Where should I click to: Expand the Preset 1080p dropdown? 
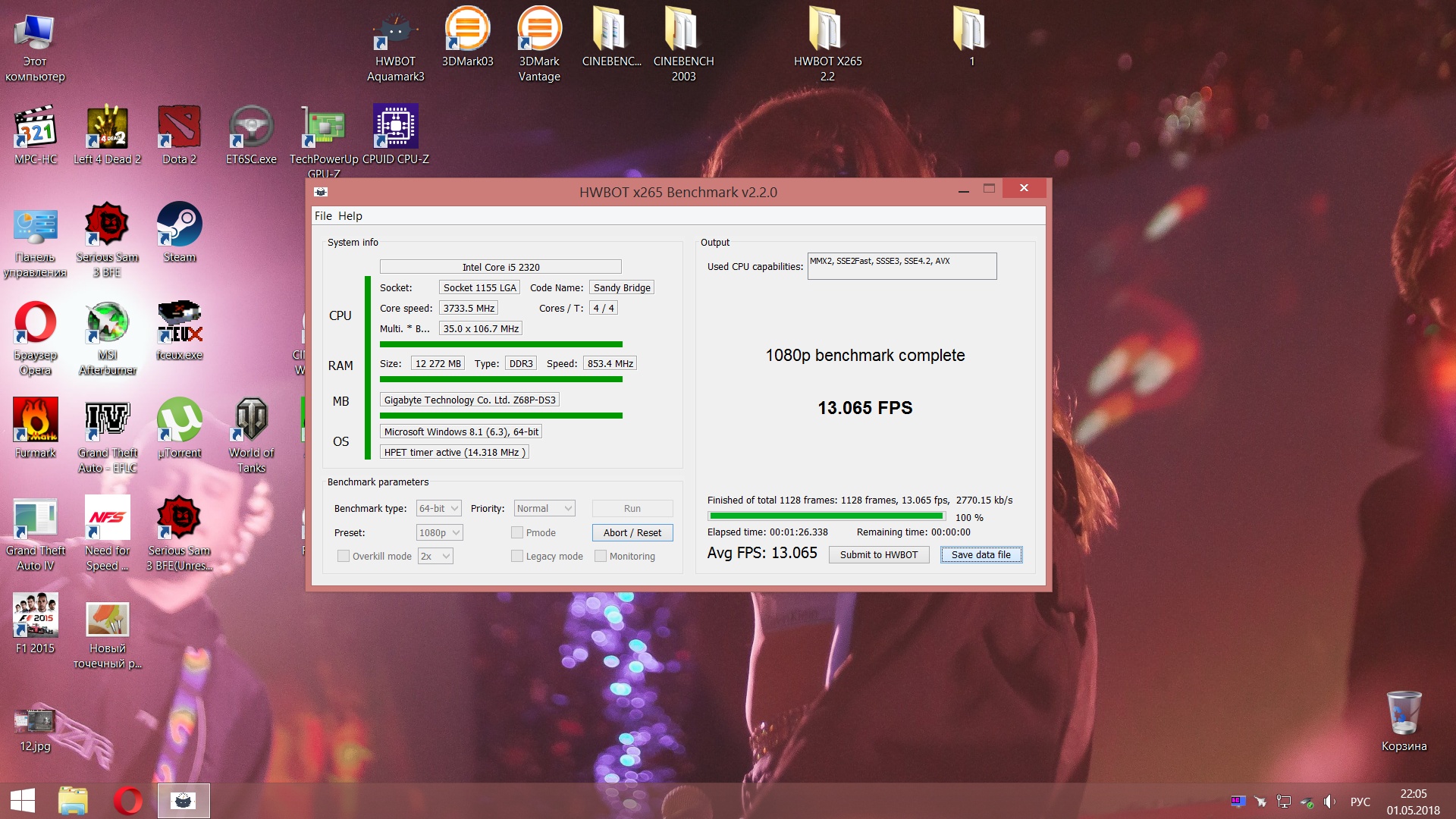(439, 532)
